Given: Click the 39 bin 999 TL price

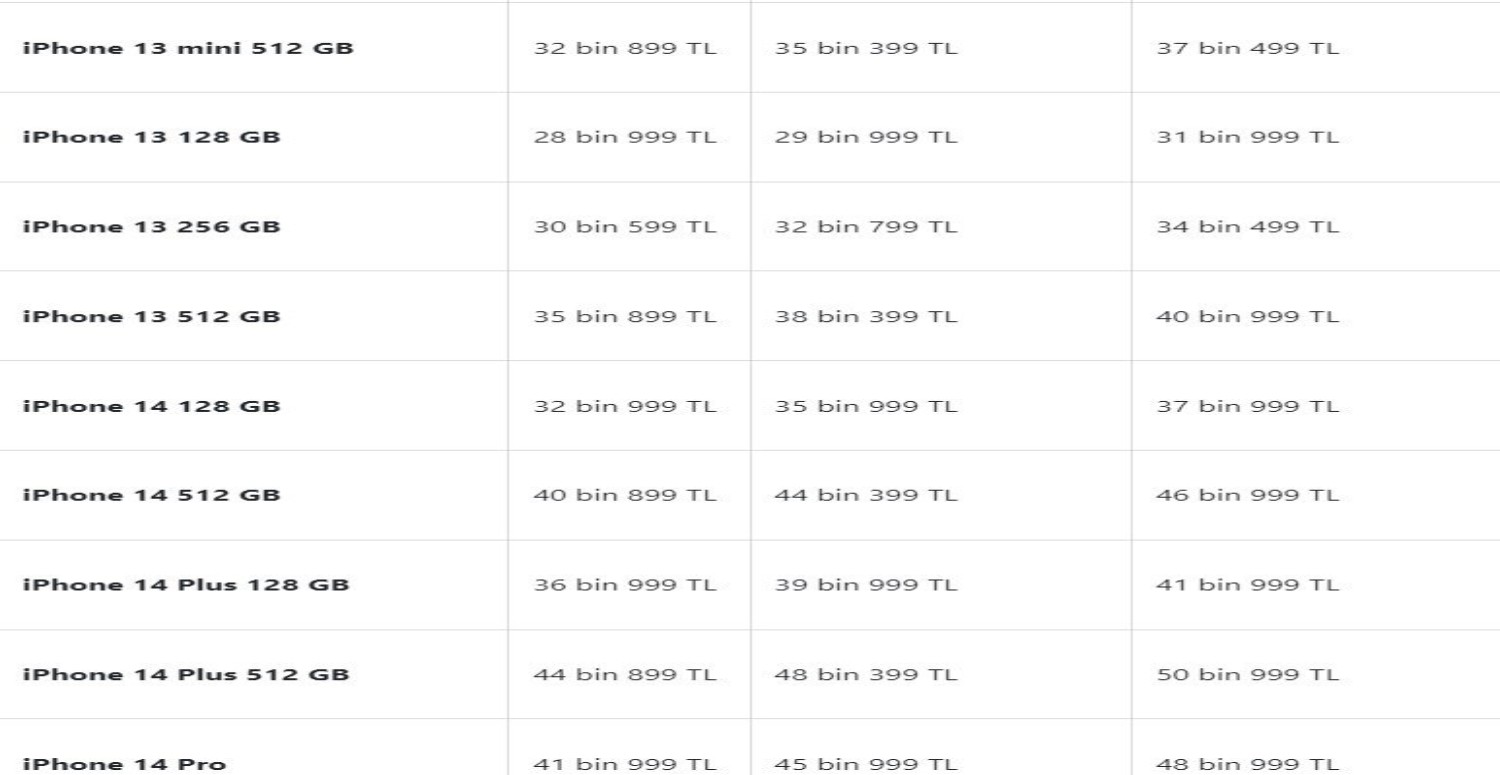Looking at the screenshot, I should (x=866, y=585).
